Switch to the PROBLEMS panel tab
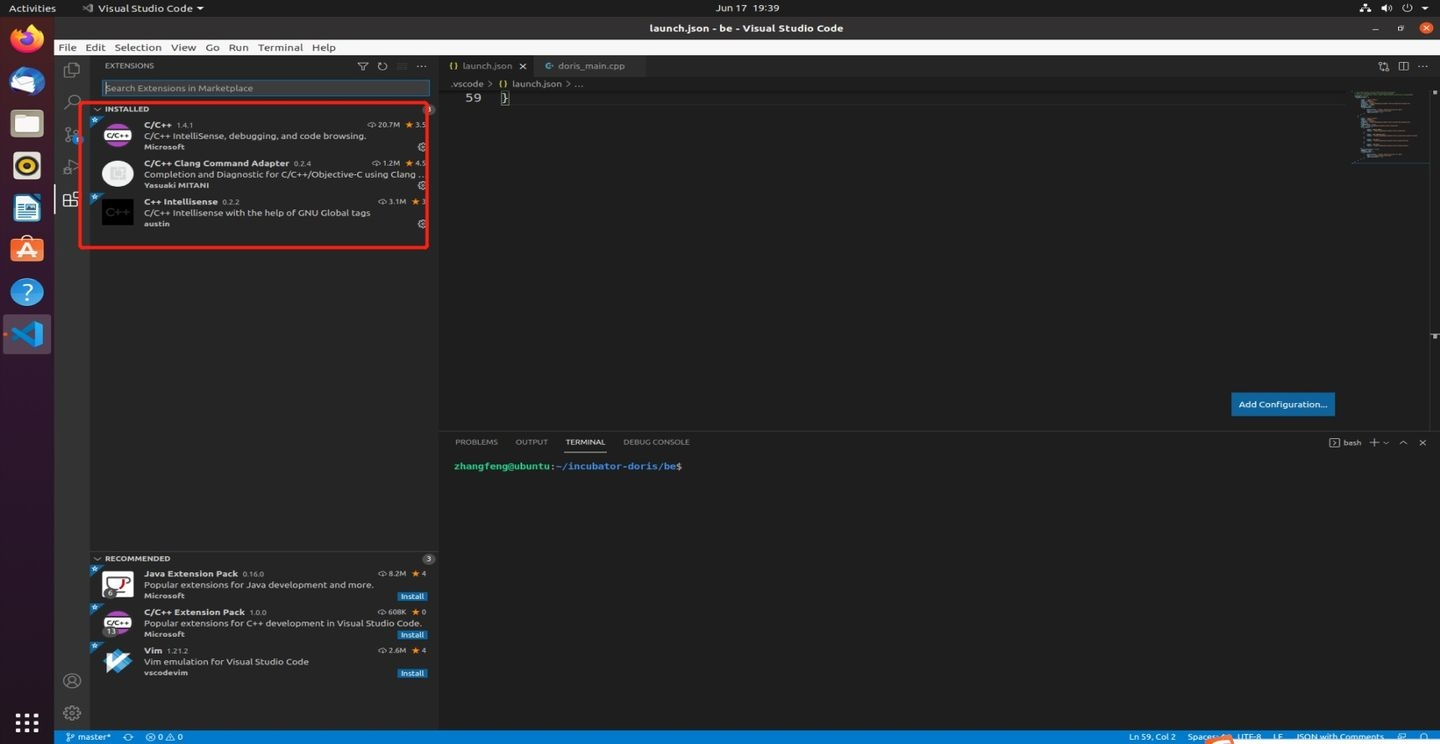This screenshot has width=1440, height=744. click(x=476, y=442)
